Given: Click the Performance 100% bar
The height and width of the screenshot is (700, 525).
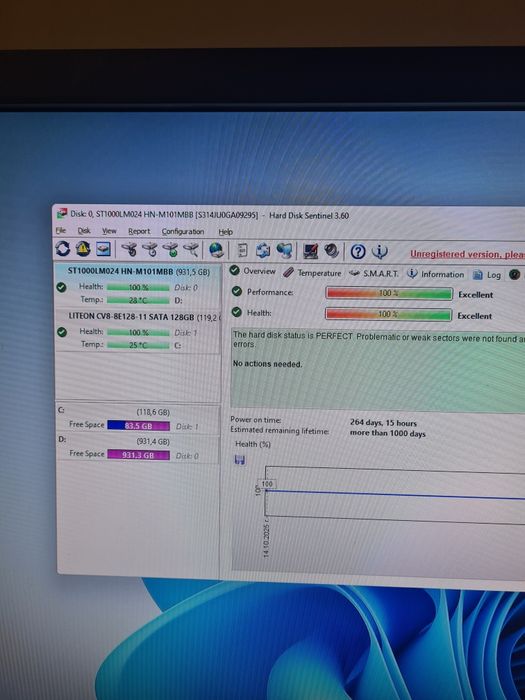Looking at the screenshot, I should tap(389, 293).
